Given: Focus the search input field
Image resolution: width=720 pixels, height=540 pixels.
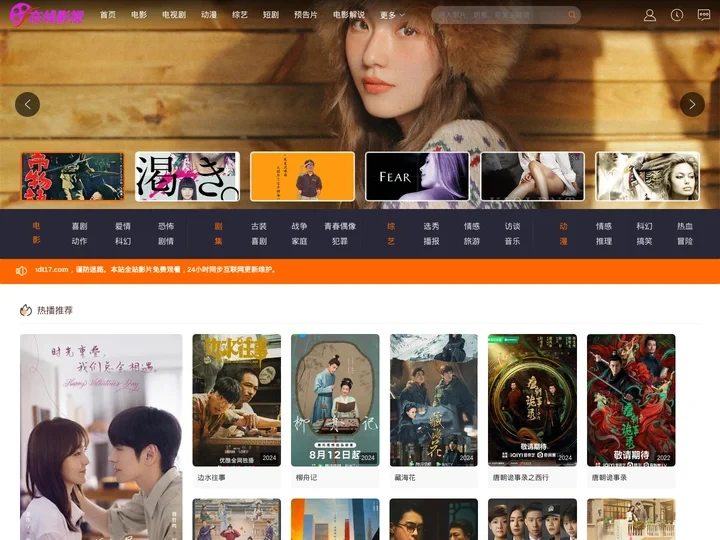Looking at the screenshot, I should [501, 15].
